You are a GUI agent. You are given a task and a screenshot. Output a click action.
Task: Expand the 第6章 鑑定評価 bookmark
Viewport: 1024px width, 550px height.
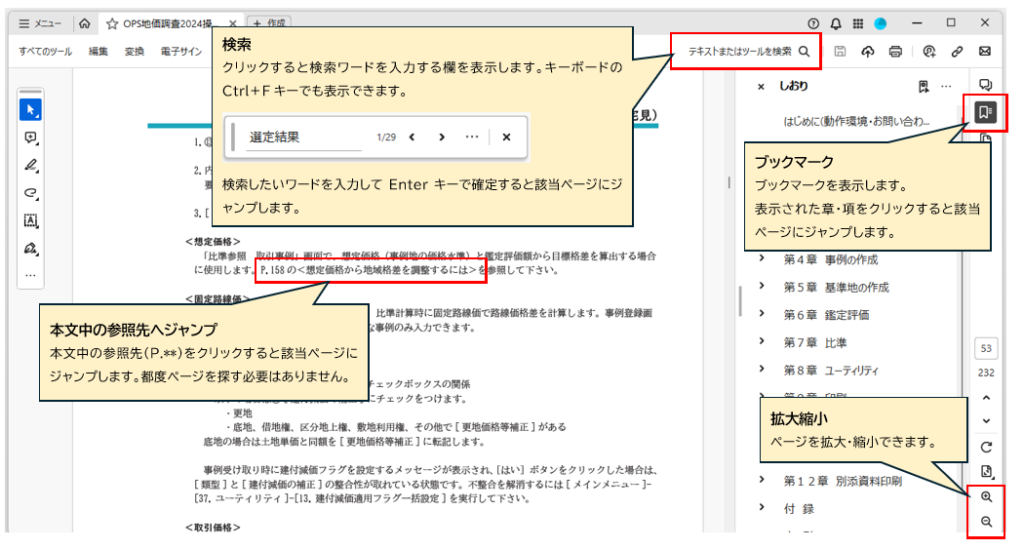pyautogui.click(x=762, y=314)
